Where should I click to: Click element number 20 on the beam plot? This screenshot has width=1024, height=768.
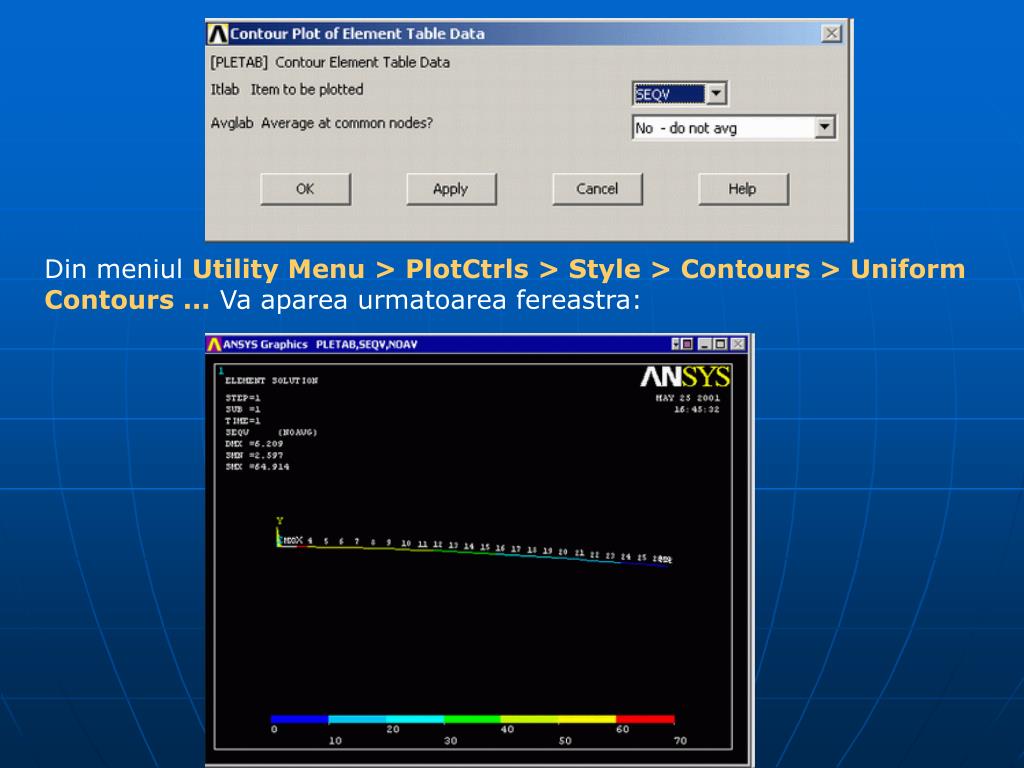563,552
